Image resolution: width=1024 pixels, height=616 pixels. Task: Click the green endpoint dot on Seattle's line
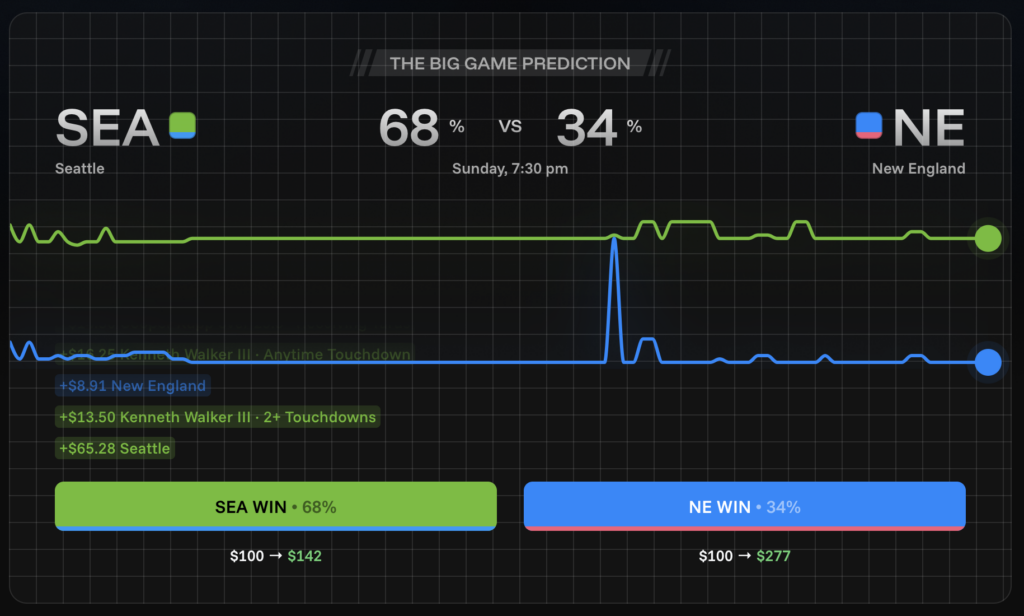(987, 238)
